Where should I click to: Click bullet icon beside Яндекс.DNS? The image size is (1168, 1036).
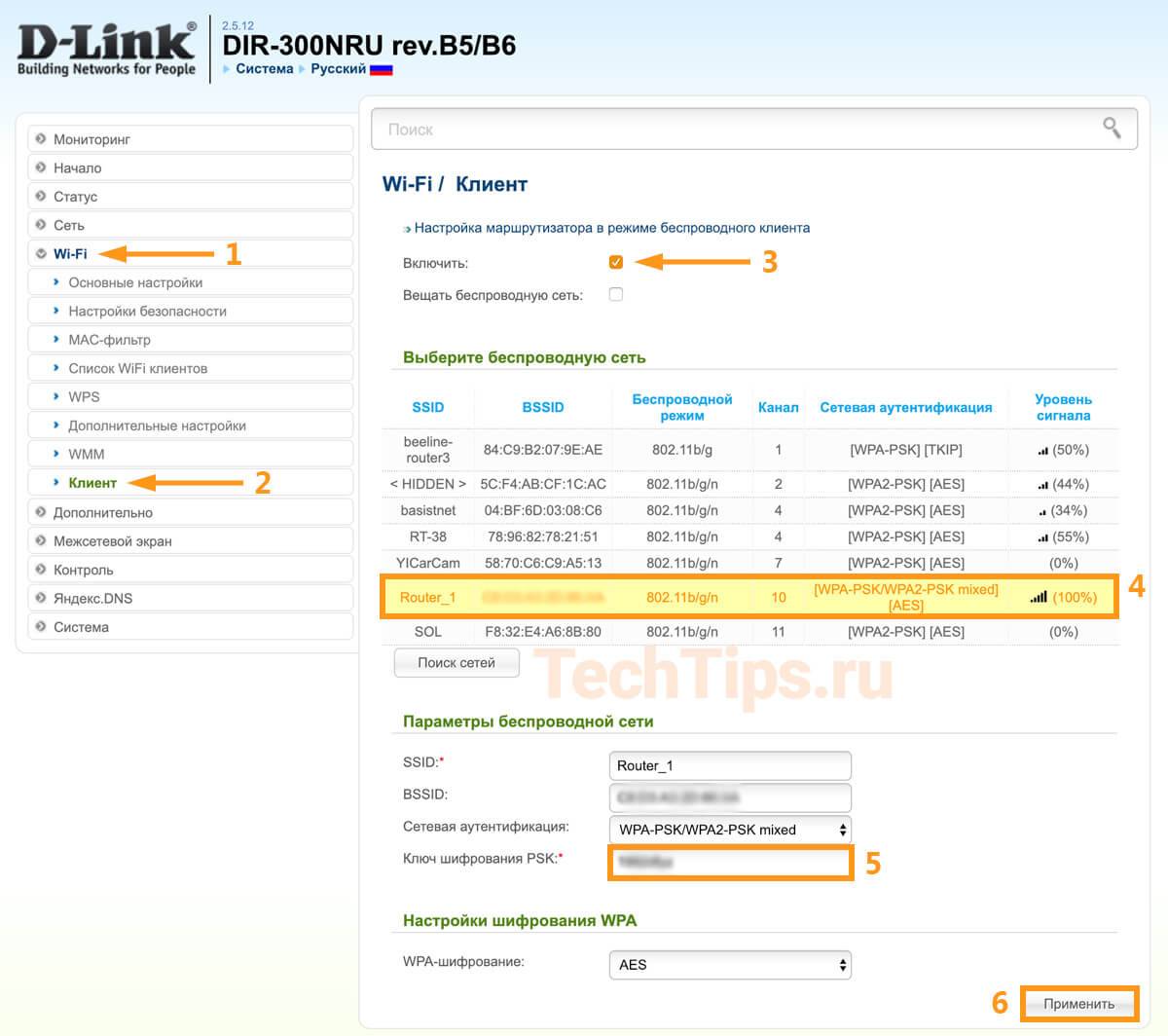click(41, 598)
